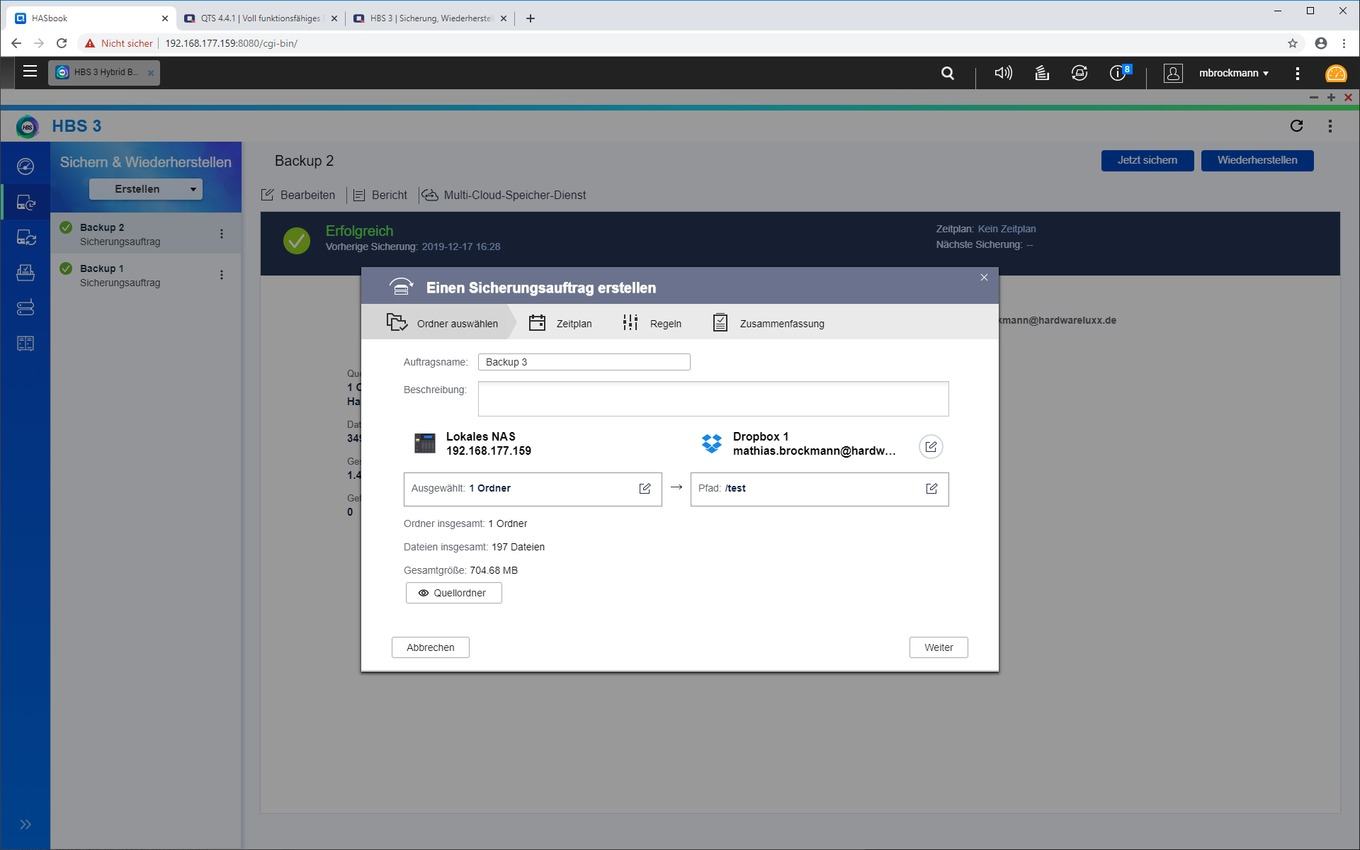The height and width of the screenshot is (850, 1360).
Task: Open Multi-Cloud-Speicher-Dienst link
Action: [503, 195]
